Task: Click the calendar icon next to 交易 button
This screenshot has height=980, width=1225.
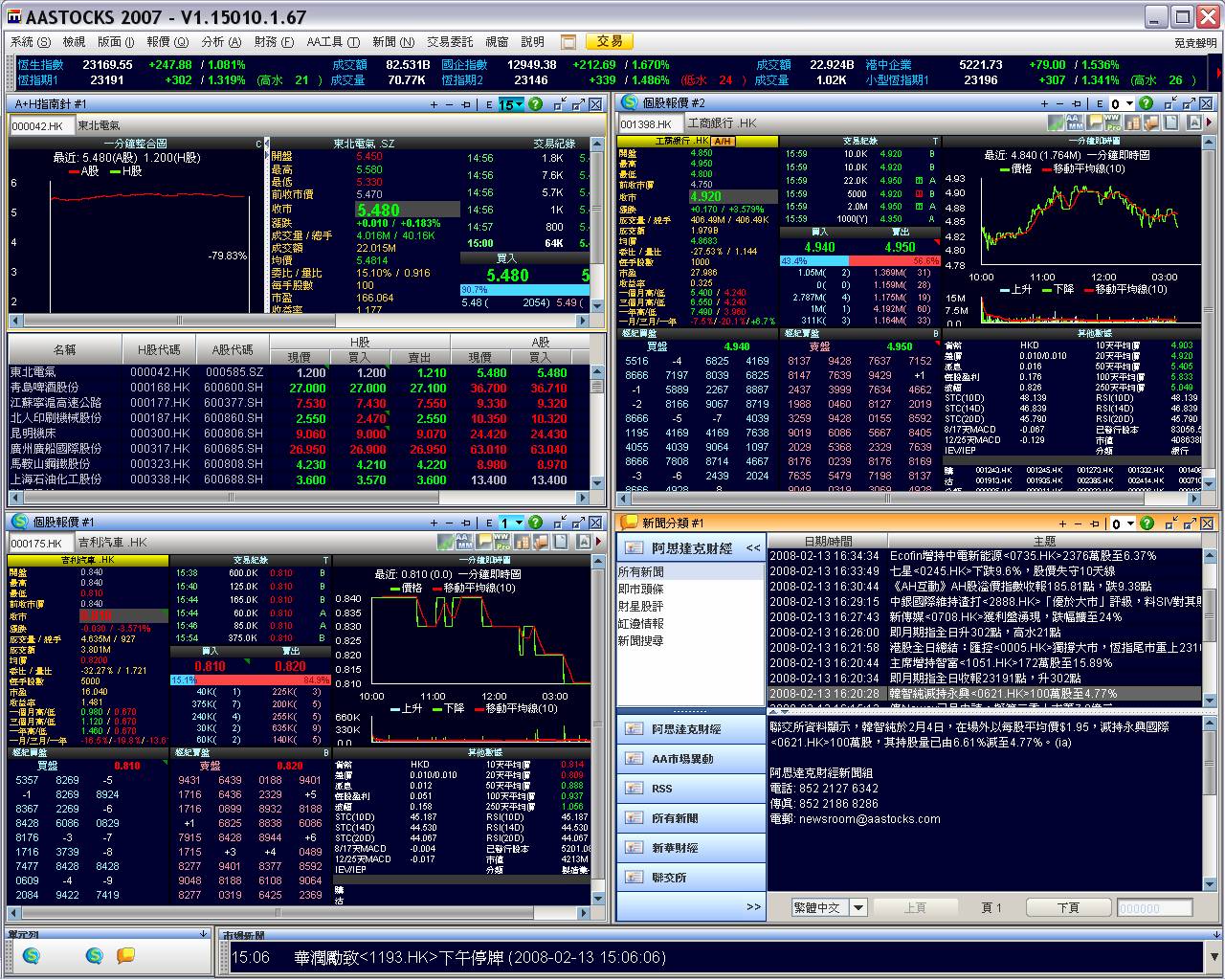Action: [x=568, y=42]
